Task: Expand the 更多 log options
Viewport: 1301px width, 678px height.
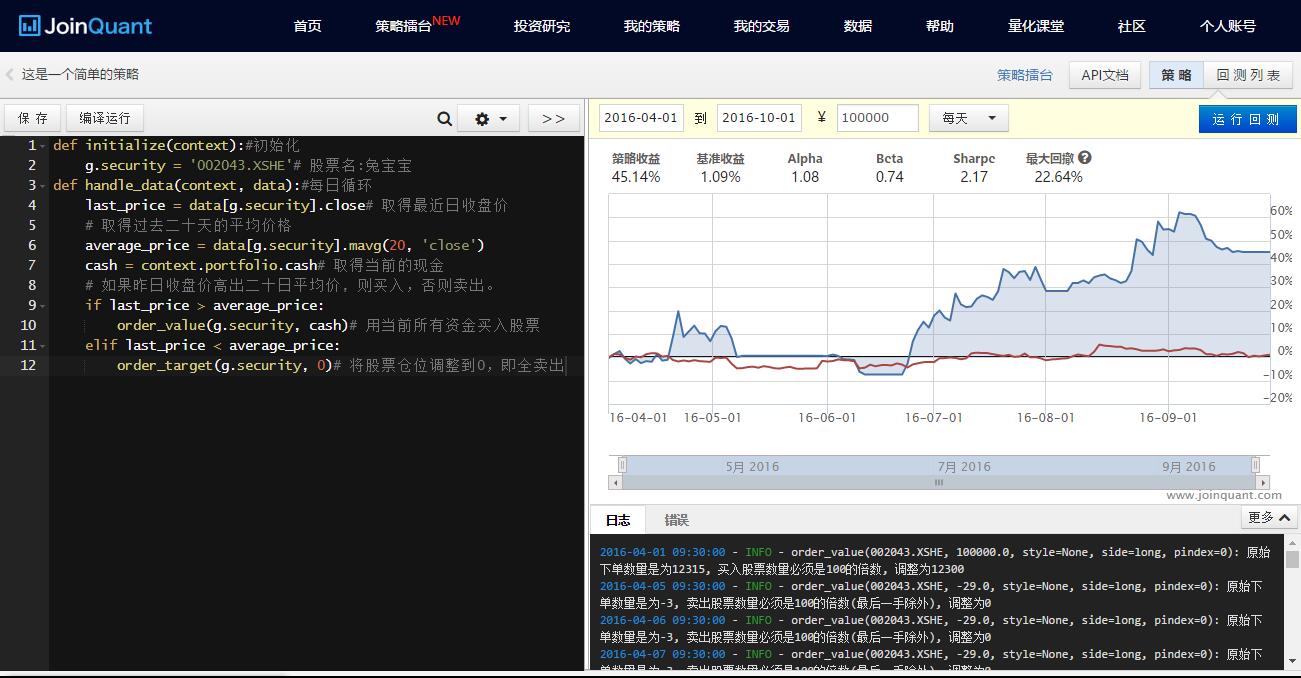Action: pos(1269,517)
